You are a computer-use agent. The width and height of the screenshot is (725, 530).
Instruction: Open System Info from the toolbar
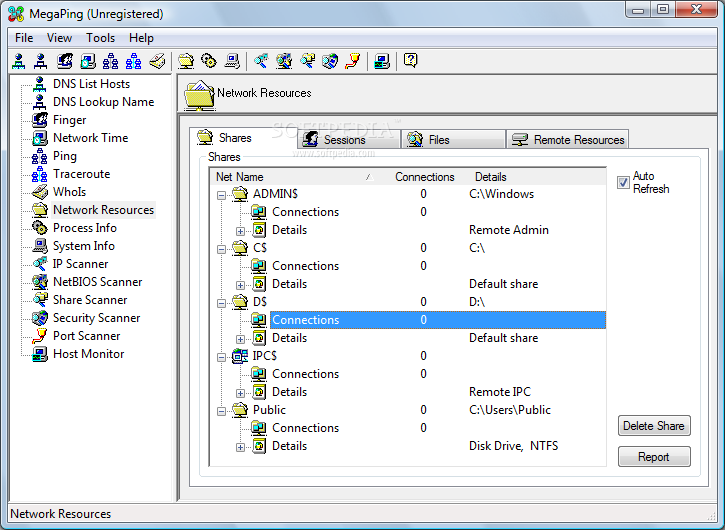(232, 61)
